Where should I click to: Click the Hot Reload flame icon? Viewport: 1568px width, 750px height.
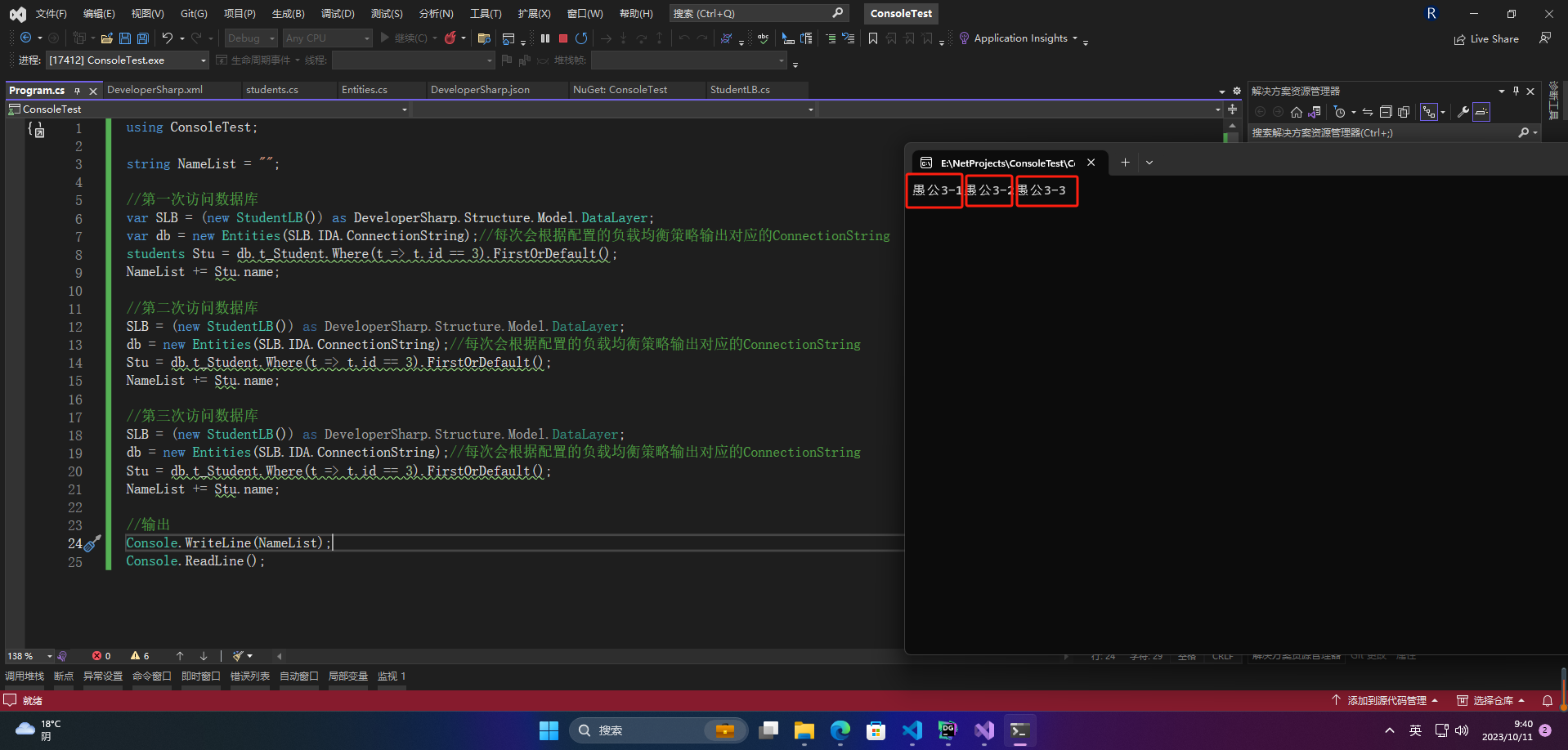(450, 38)
